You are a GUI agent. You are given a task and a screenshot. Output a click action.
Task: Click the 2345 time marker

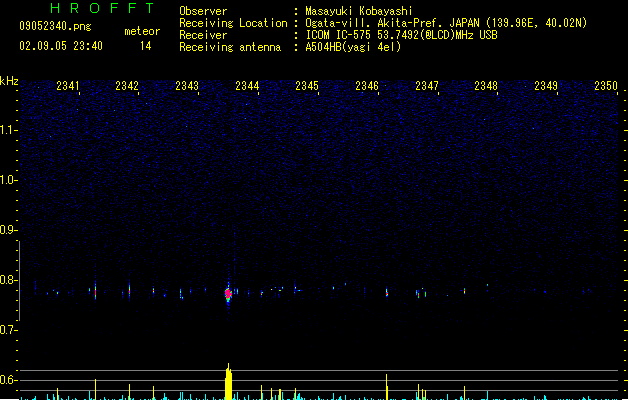pyautogui.click(x=307, y=86)
